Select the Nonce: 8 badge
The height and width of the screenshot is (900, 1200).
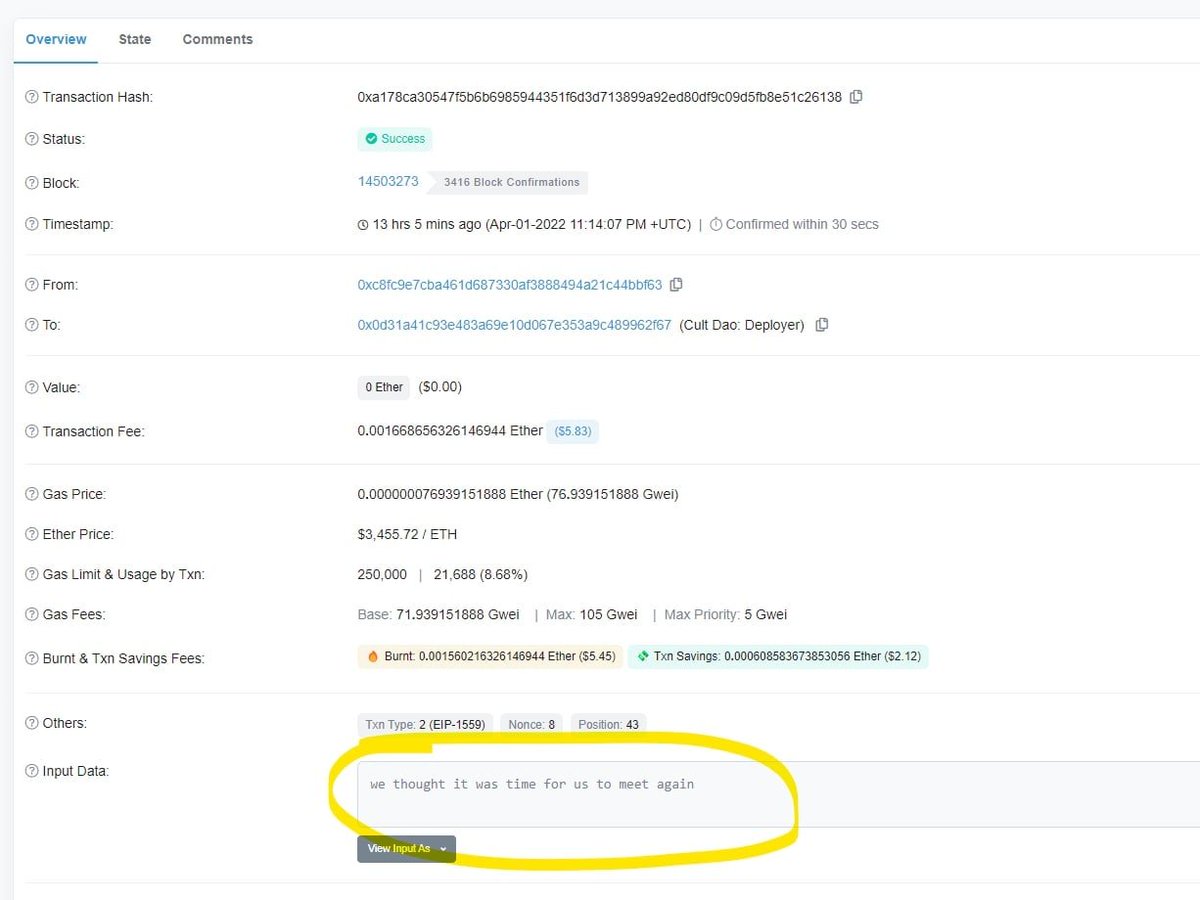click(531, 724)
